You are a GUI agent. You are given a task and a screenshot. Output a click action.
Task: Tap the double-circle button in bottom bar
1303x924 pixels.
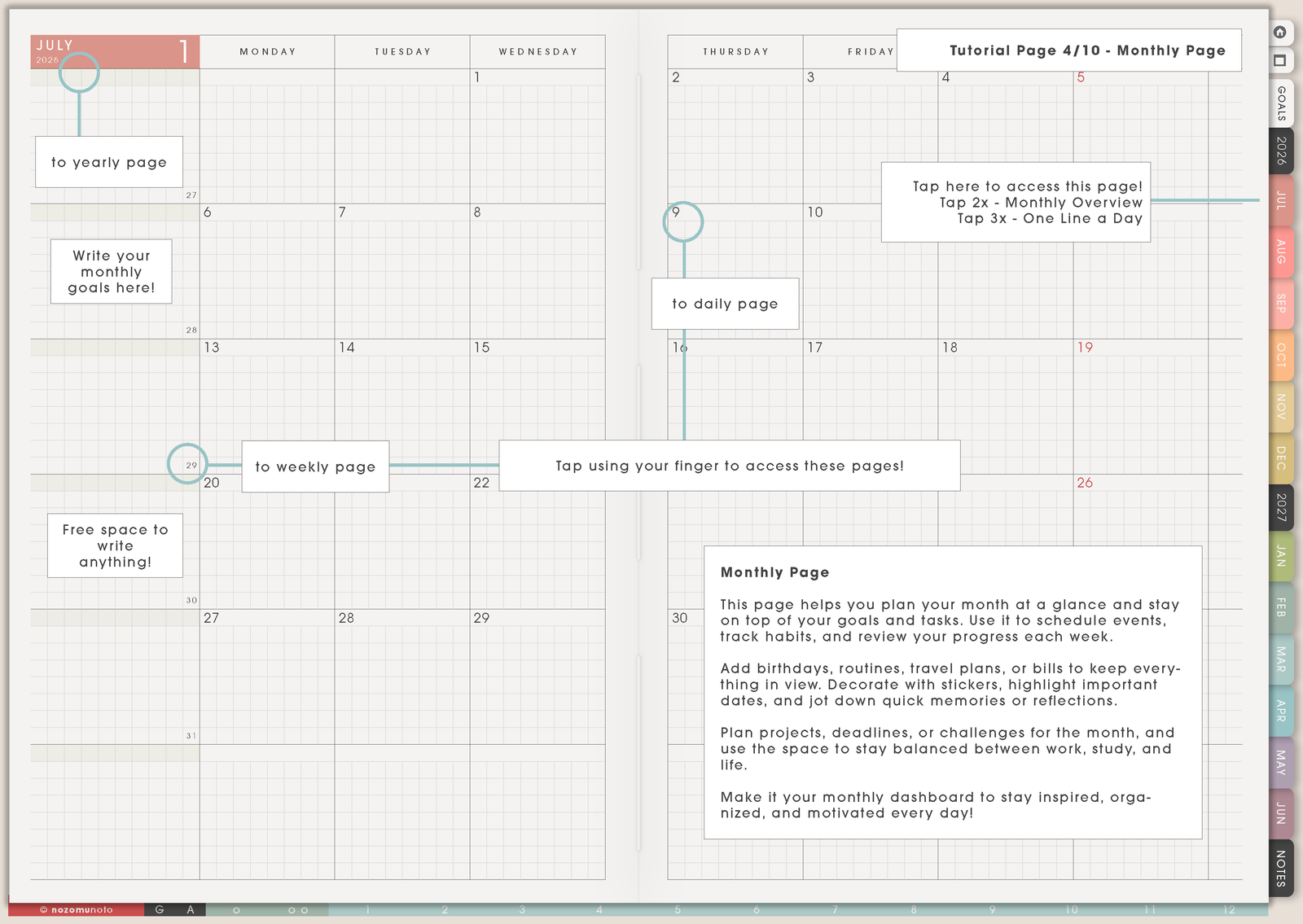point(298,910)
